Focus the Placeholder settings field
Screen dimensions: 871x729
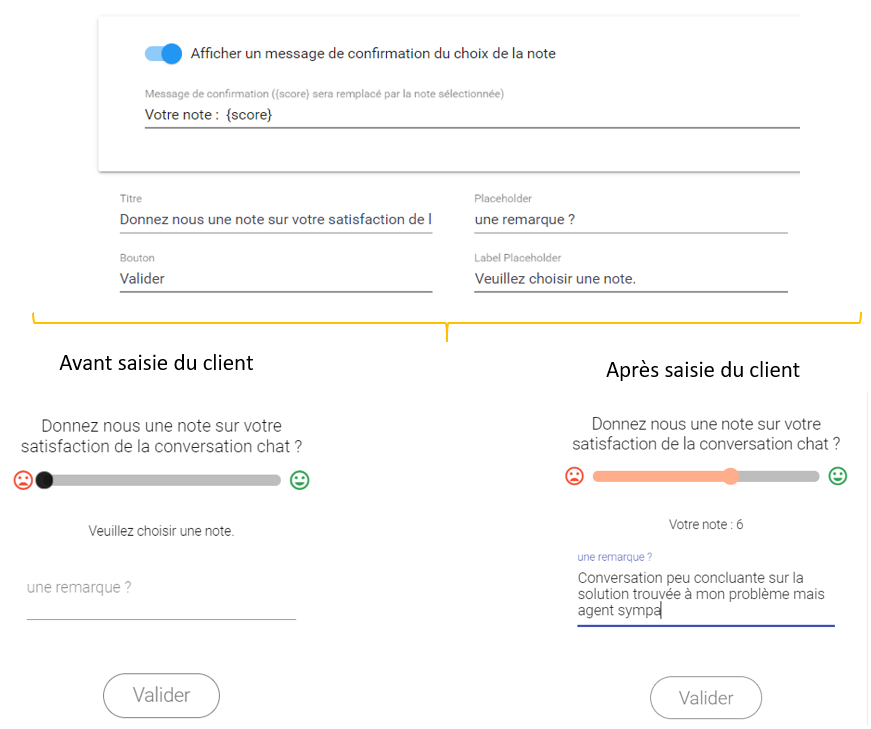pyautogui.click(x=630, y=219)
